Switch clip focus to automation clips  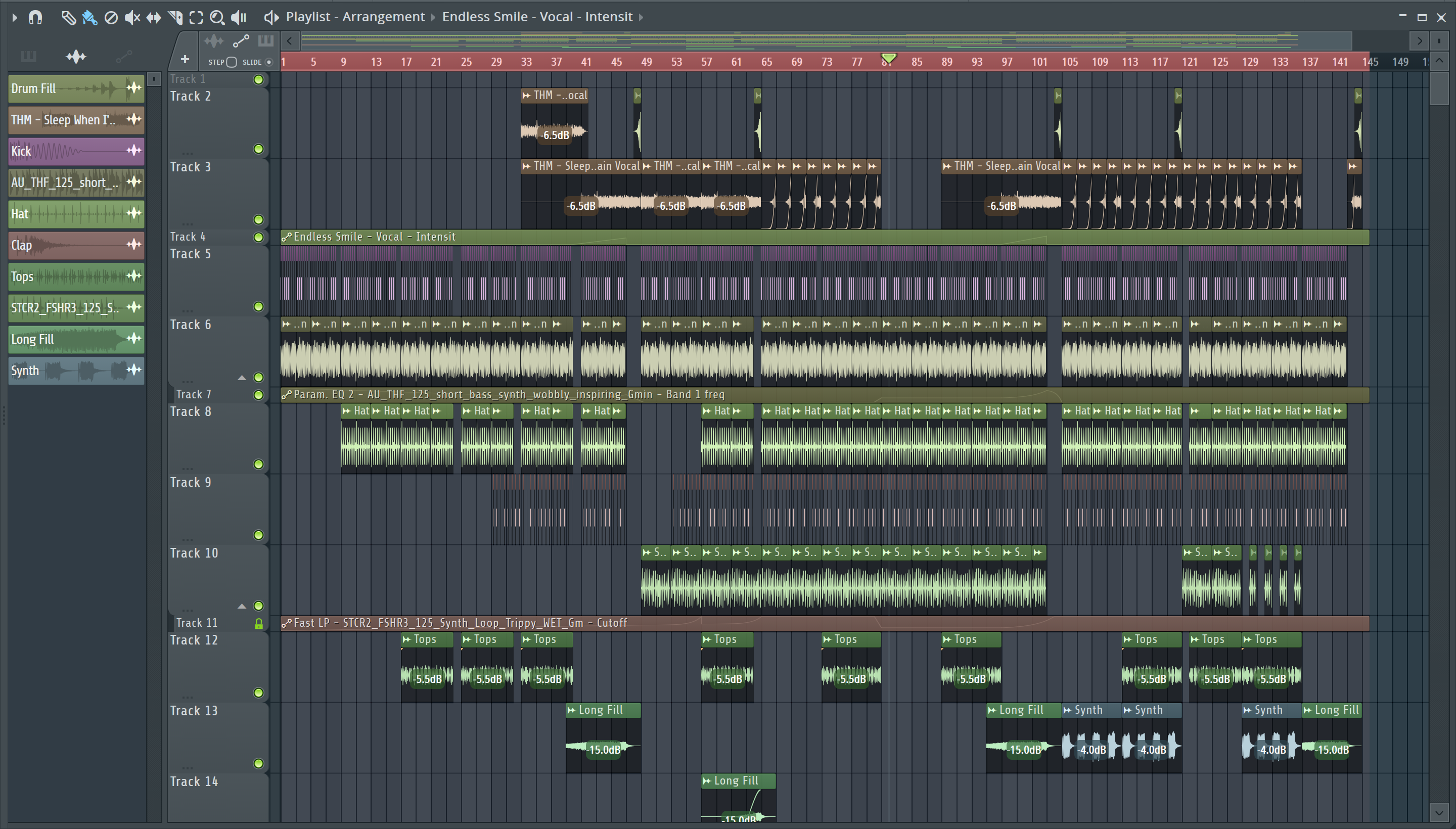242,41
